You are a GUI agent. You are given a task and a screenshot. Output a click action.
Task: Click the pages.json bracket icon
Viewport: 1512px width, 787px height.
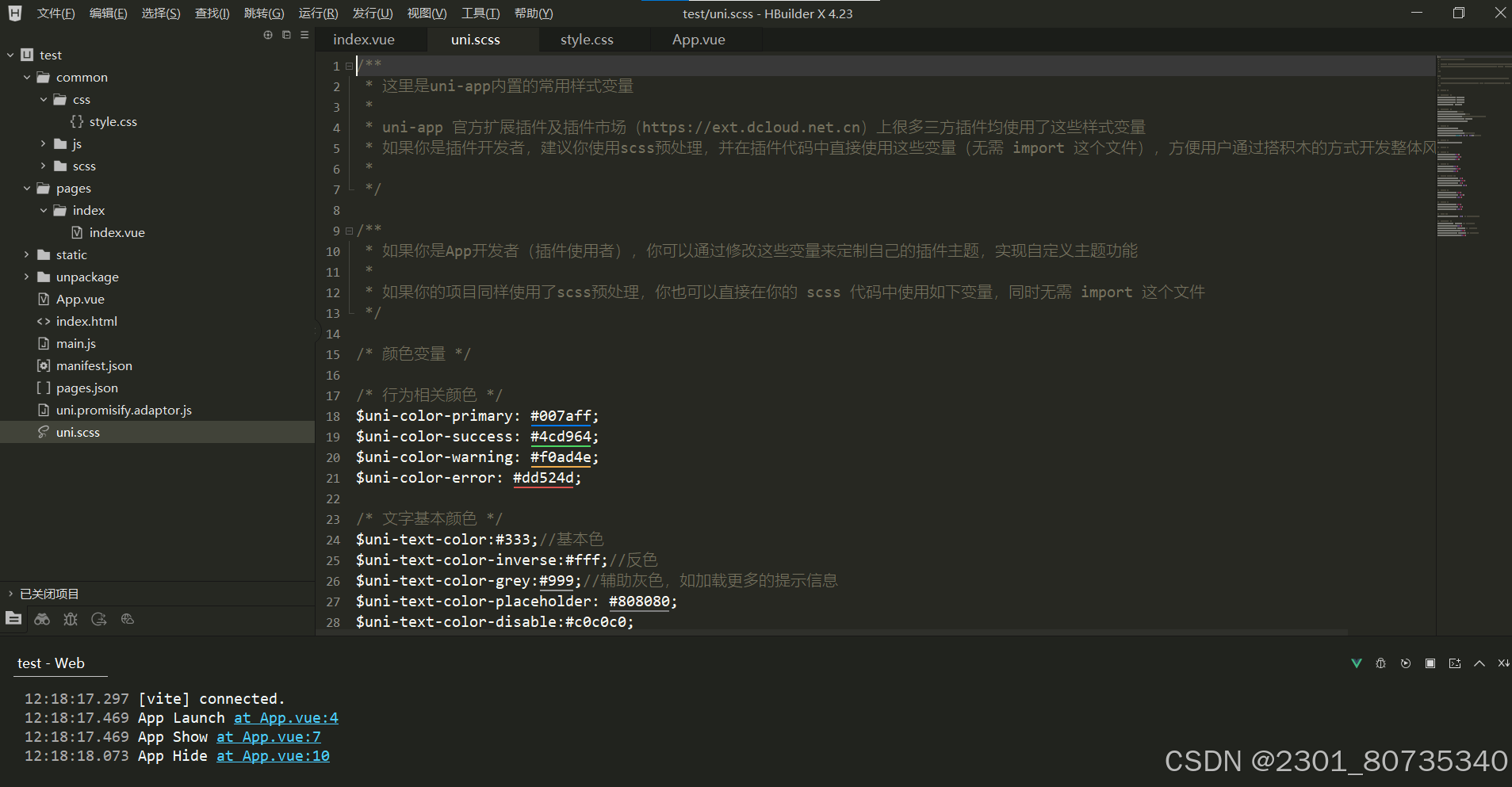[x=44, y=388]
